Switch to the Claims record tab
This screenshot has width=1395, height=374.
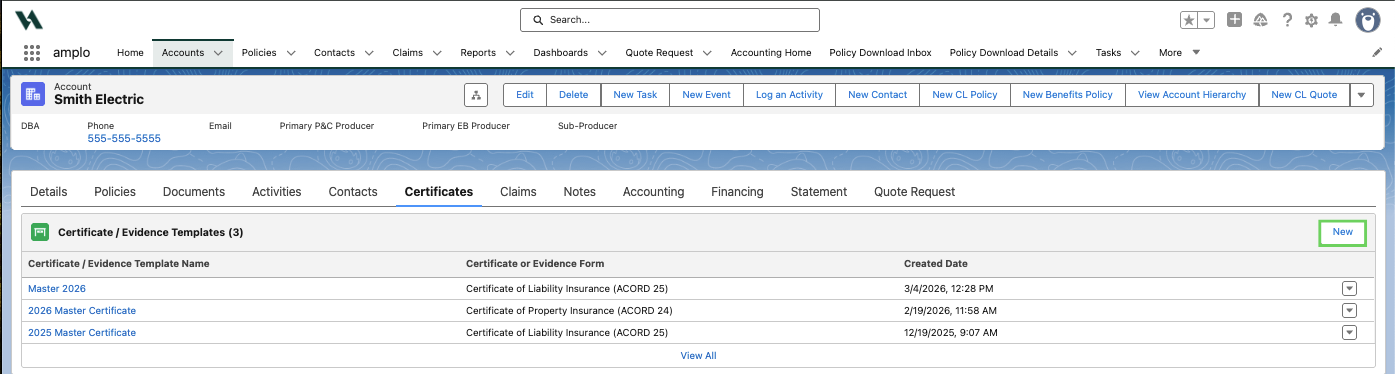(x=518, y=192)
